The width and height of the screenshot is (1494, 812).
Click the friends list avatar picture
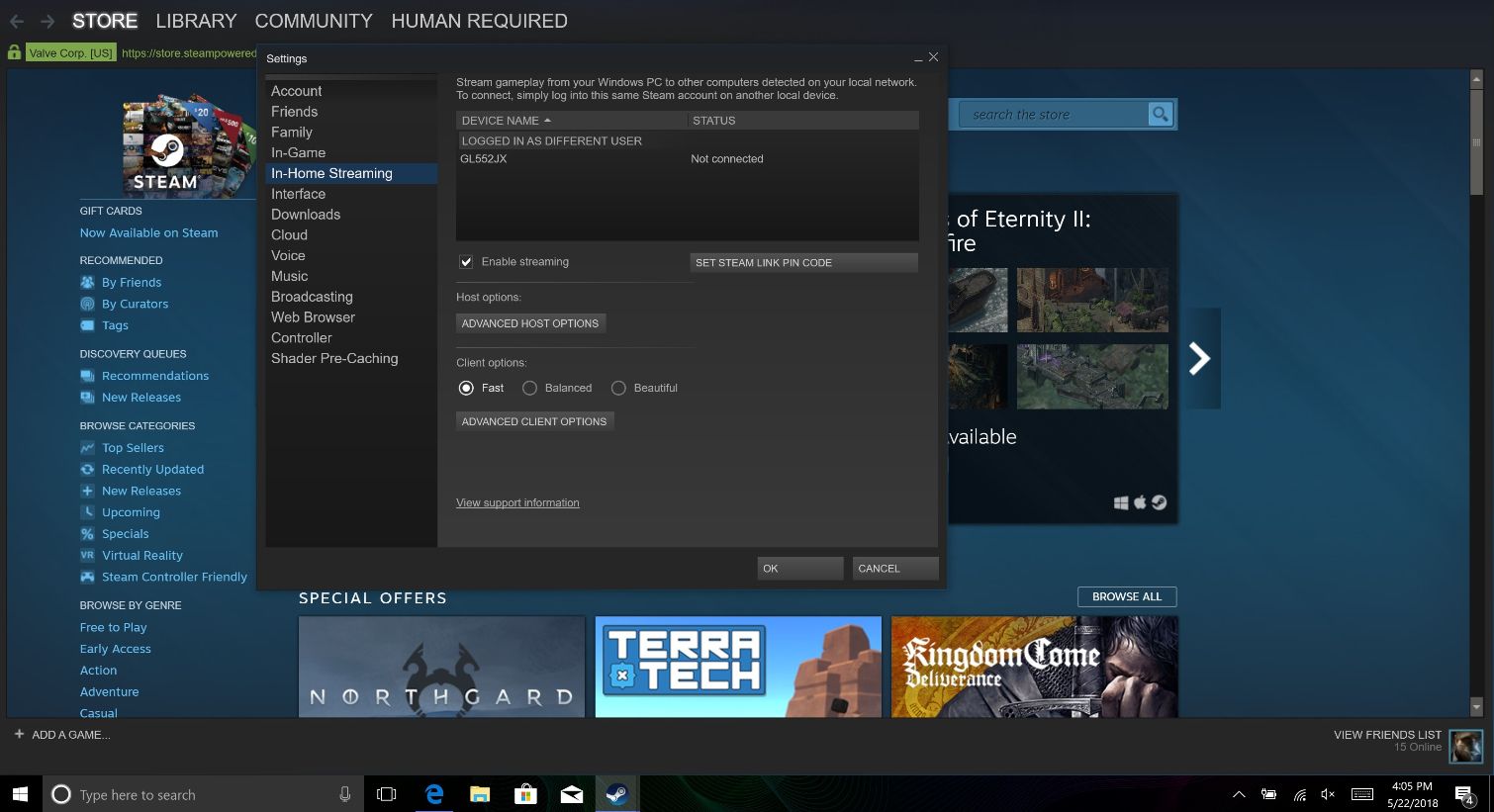pos(1465,746)
